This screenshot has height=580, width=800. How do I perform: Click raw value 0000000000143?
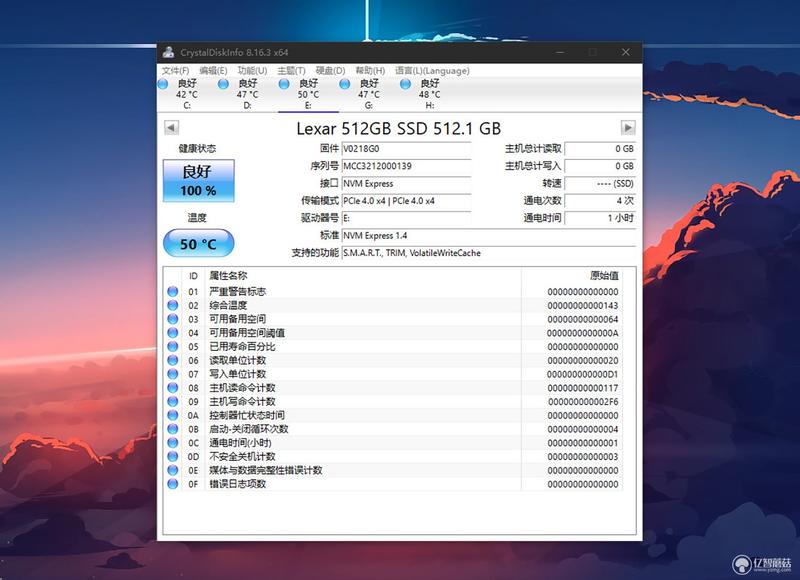[x=583, y=306]
